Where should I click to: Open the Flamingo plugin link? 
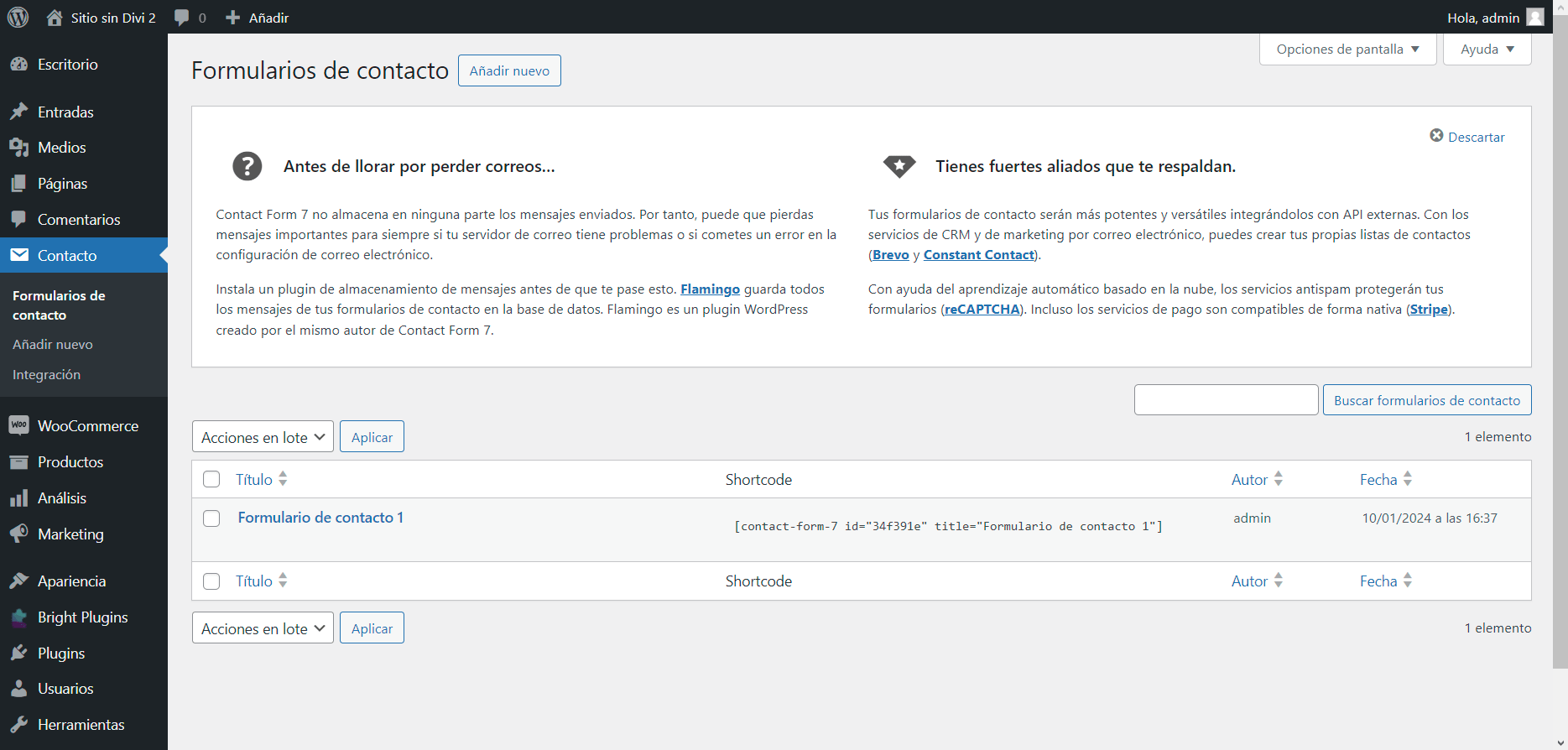(710, 289)
